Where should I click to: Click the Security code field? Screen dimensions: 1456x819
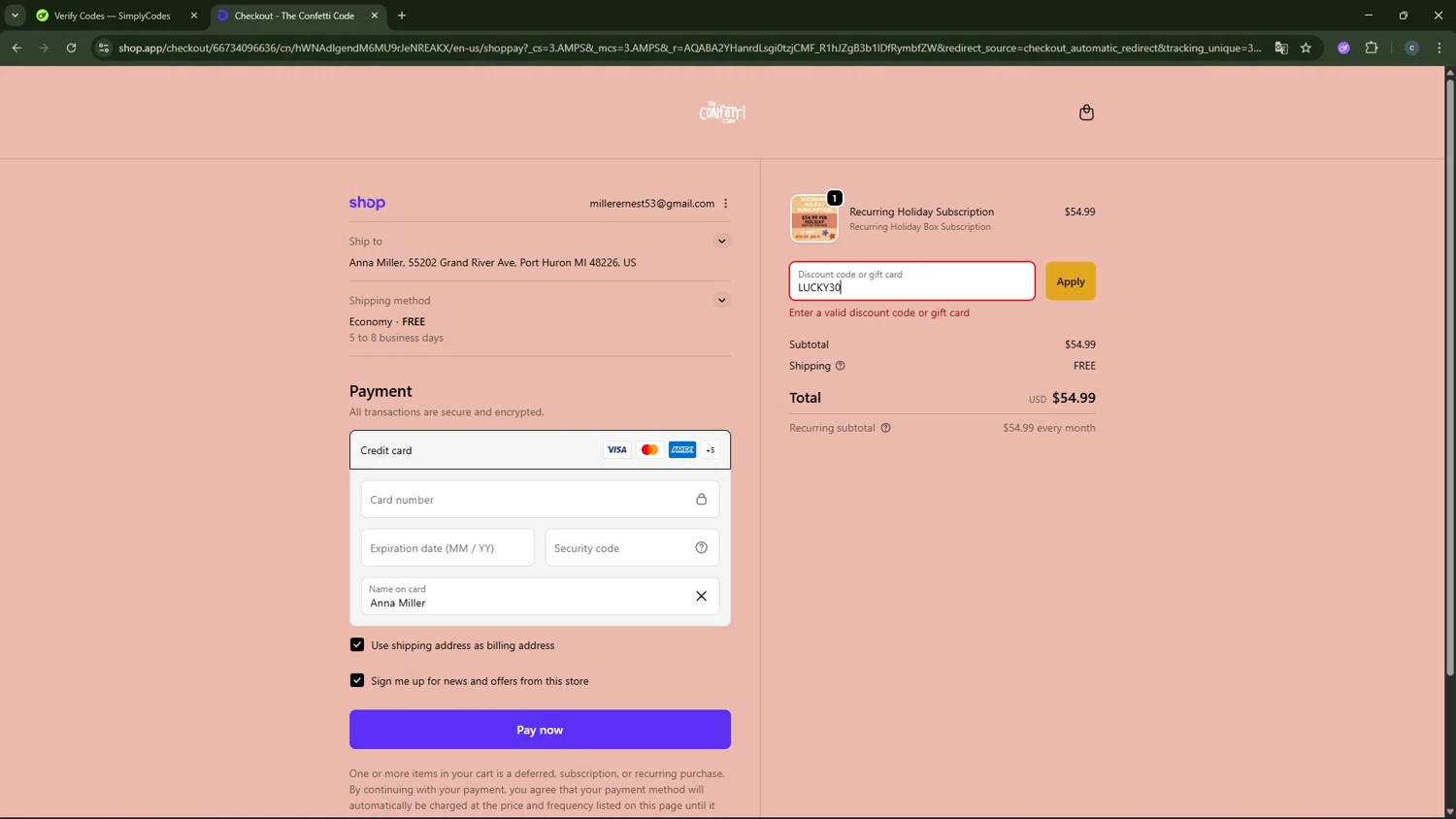click(x=632, y=548)
